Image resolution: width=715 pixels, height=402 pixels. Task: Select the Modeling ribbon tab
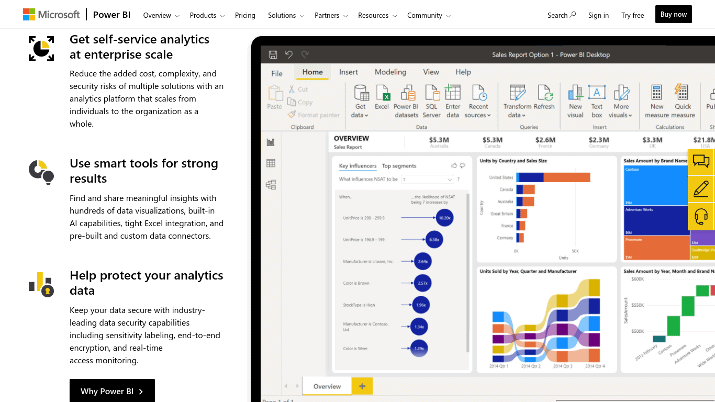point(390,72)
